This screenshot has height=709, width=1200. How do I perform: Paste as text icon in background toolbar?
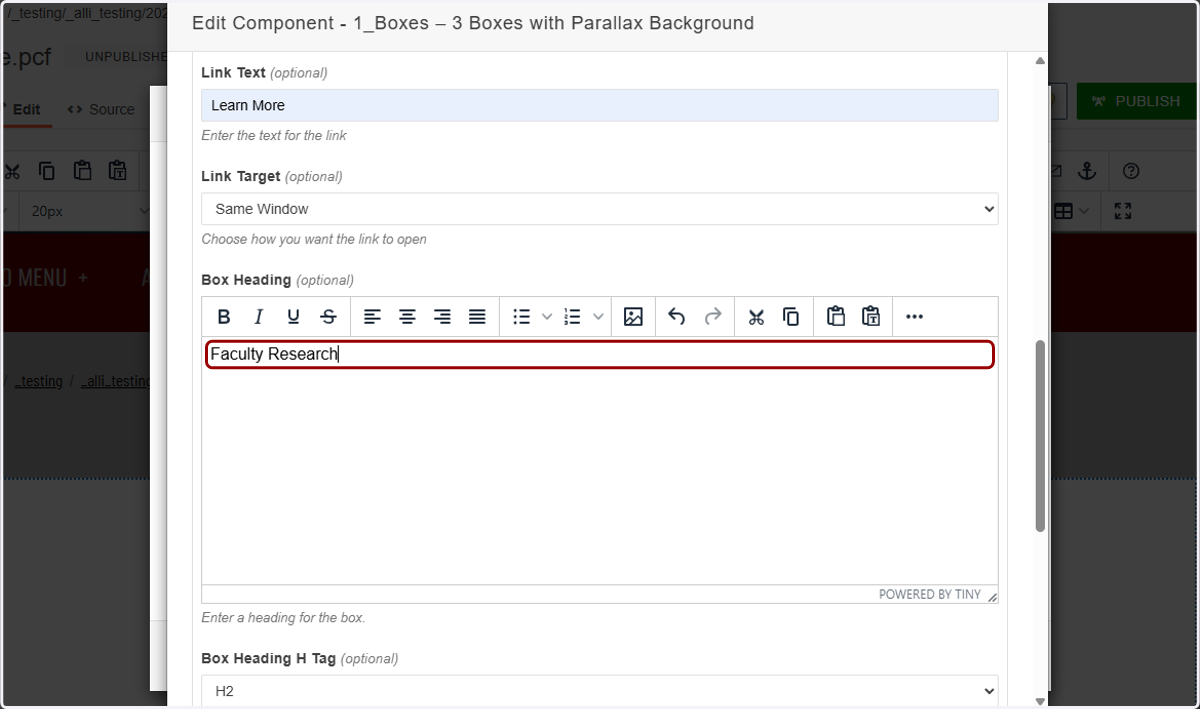118,171
